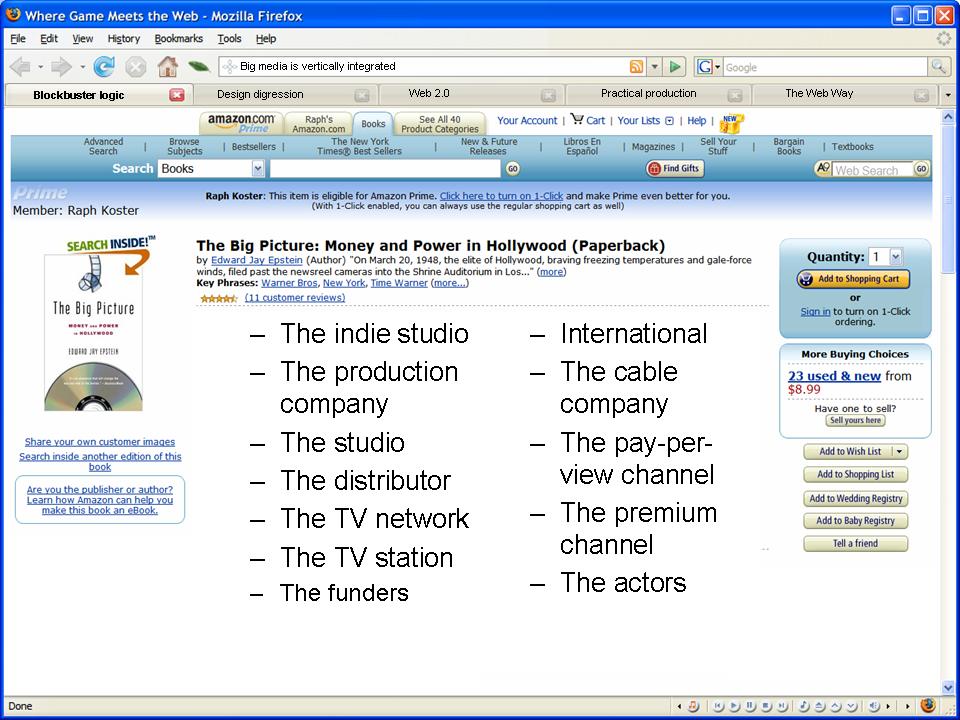Screen dimensions: 960x720
Task: Open the File menu
Action: point(18,39)
